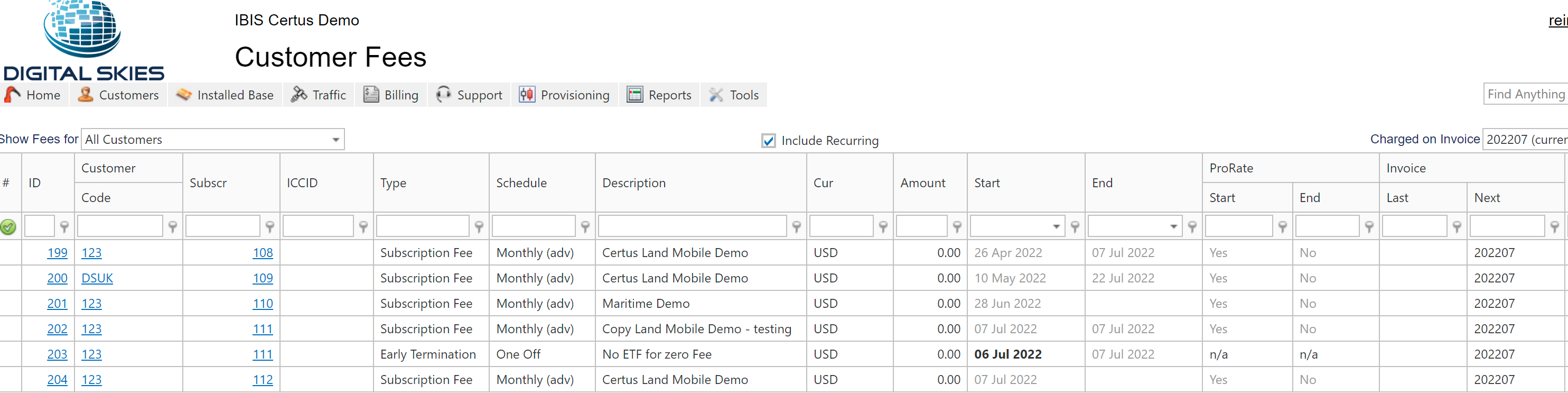
Task: Open the Provisioning menu
Action: tap(564, 95)
